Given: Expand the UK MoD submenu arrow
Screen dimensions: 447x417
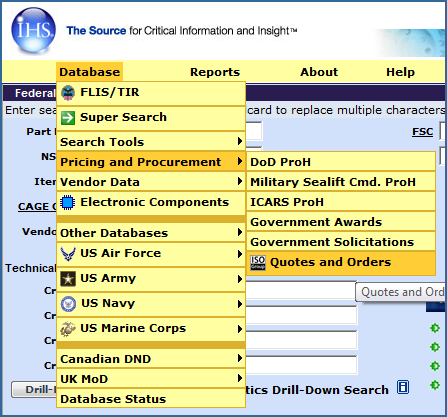Looking at the screenshot, I should pyautogui.click(x=240, y=378).
